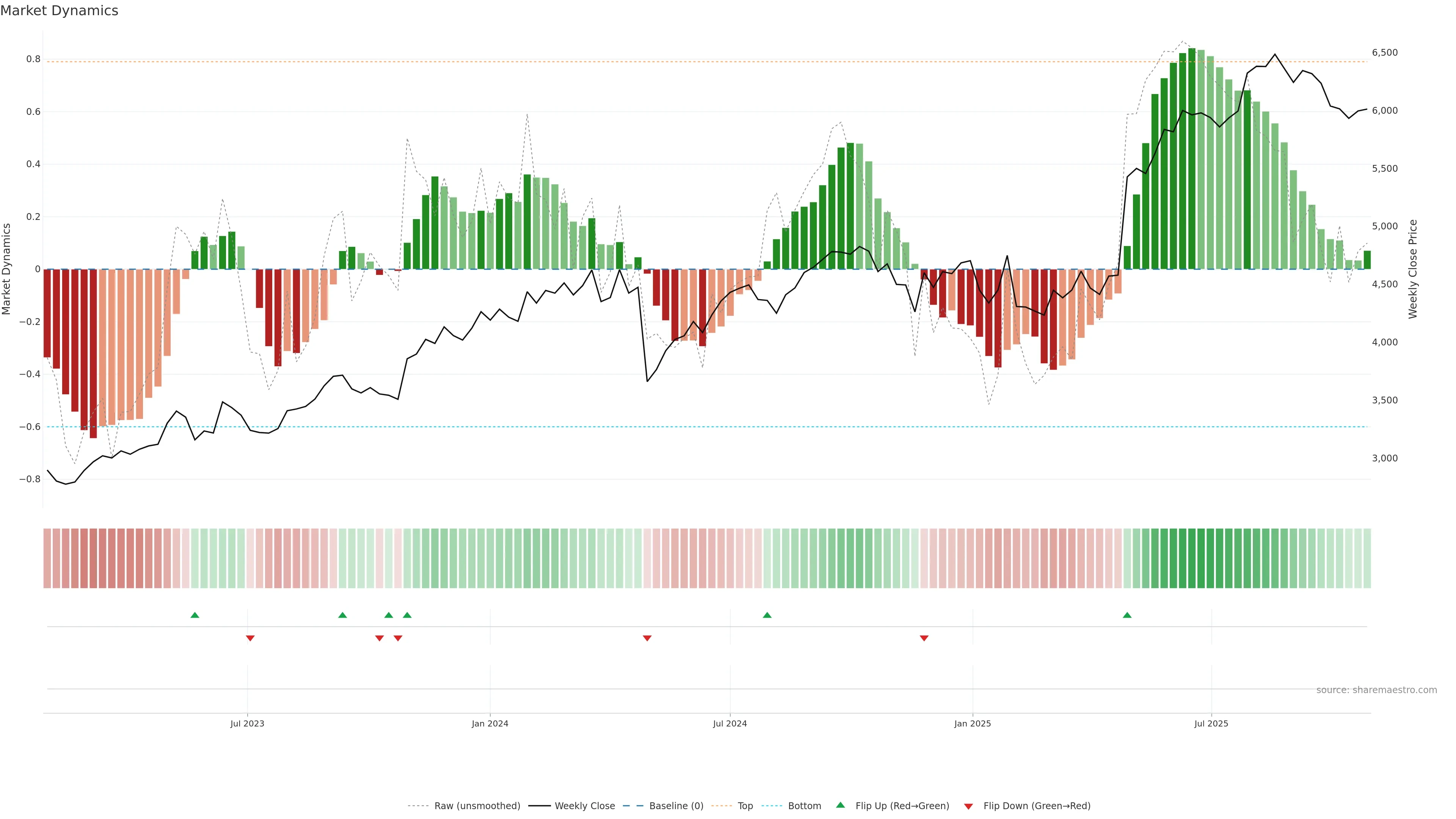Click the Jul 2025 x-axis label
Viewport: 1456px width, 819px height.
(1211, 723)
